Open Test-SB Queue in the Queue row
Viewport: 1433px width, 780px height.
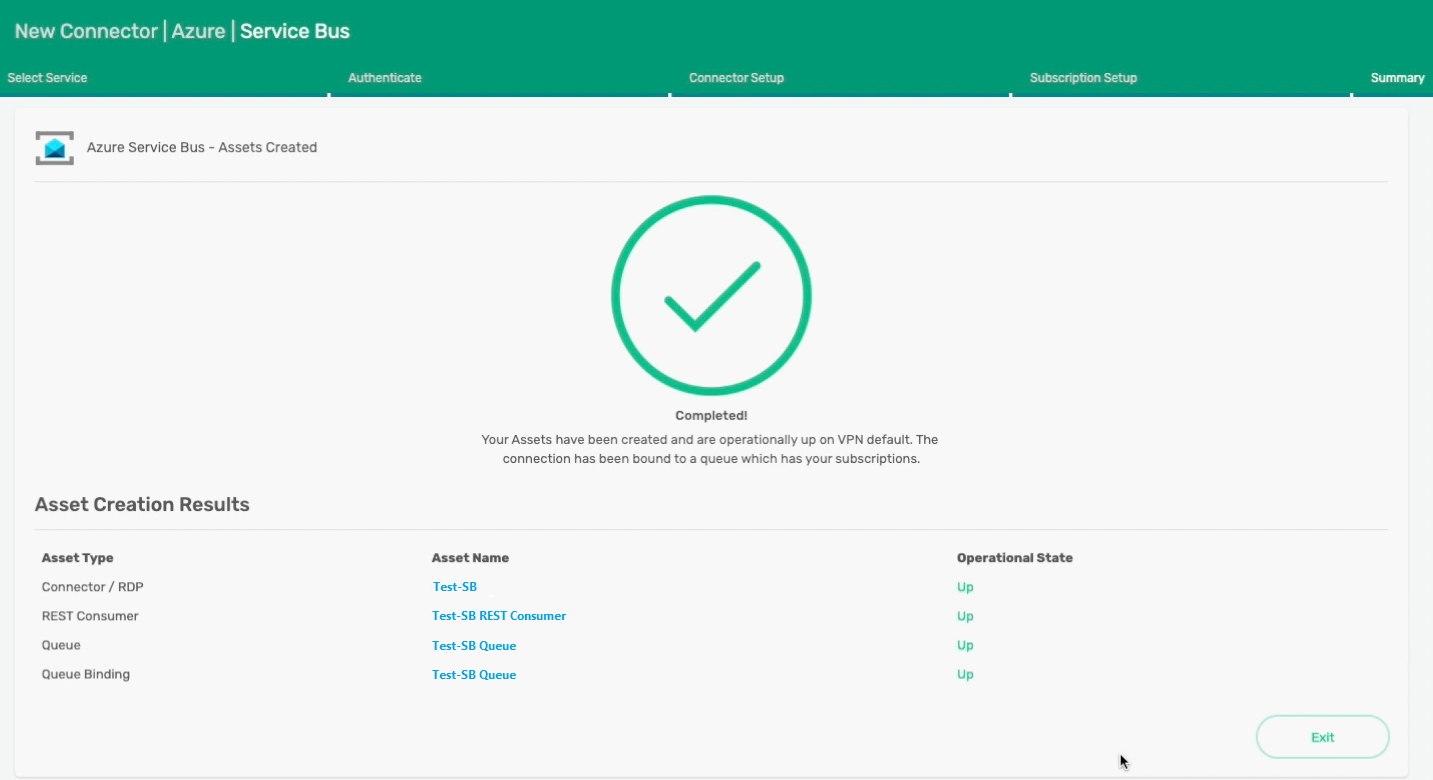[x=474, y=646]
